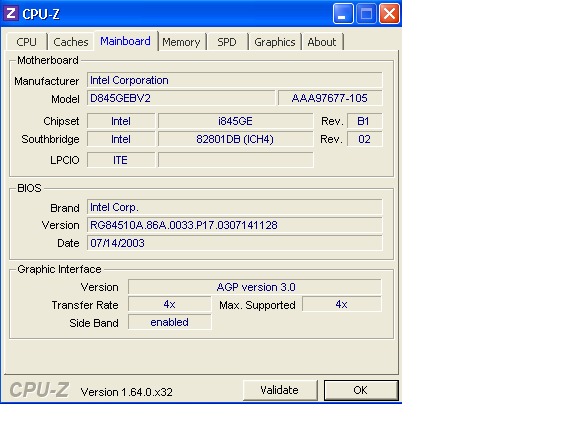
Task: Click the Manufacturer label
Action: pyautogui.click(x=47, y=81)
